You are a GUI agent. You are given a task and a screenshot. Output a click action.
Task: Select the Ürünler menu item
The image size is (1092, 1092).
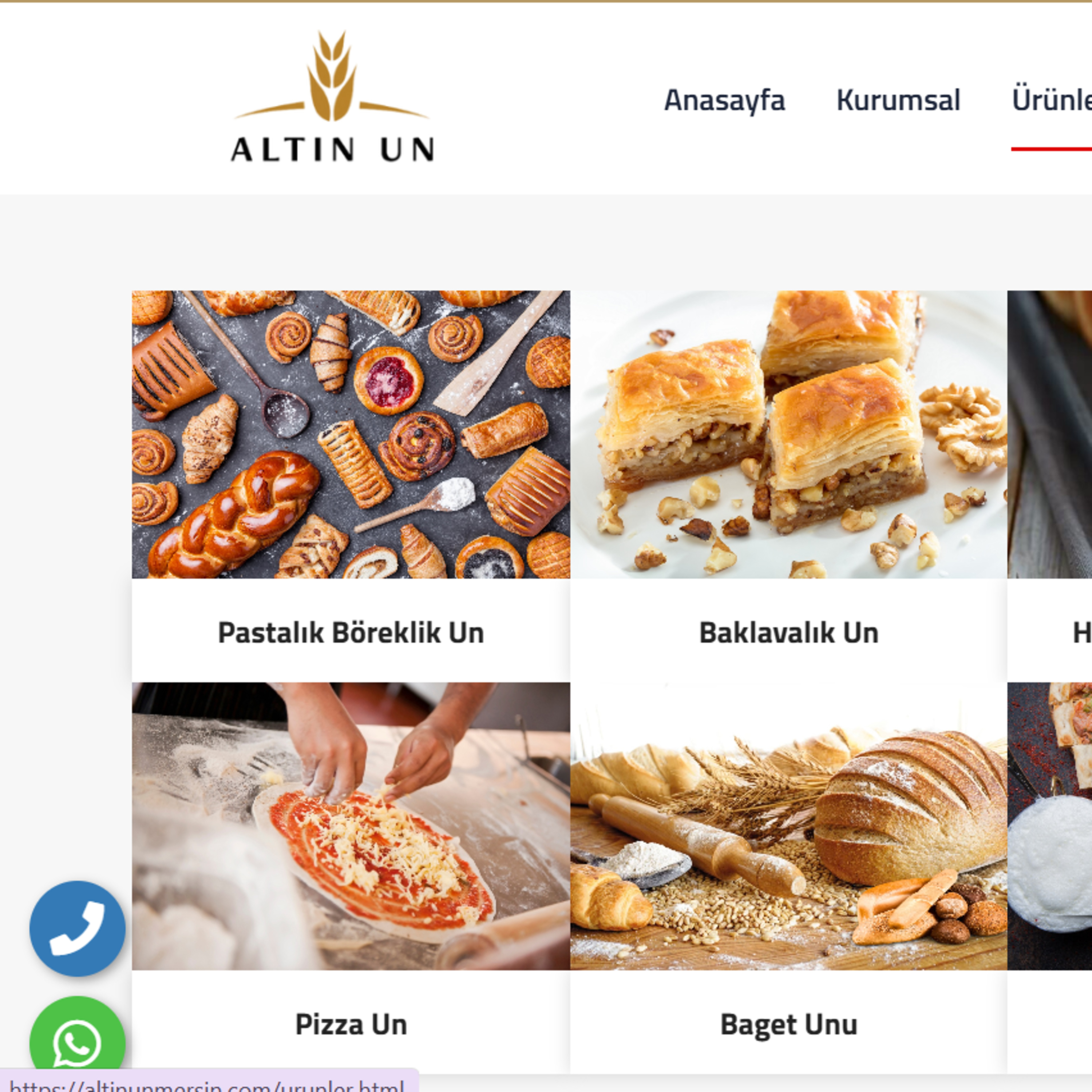click(x=1051, y=100)
